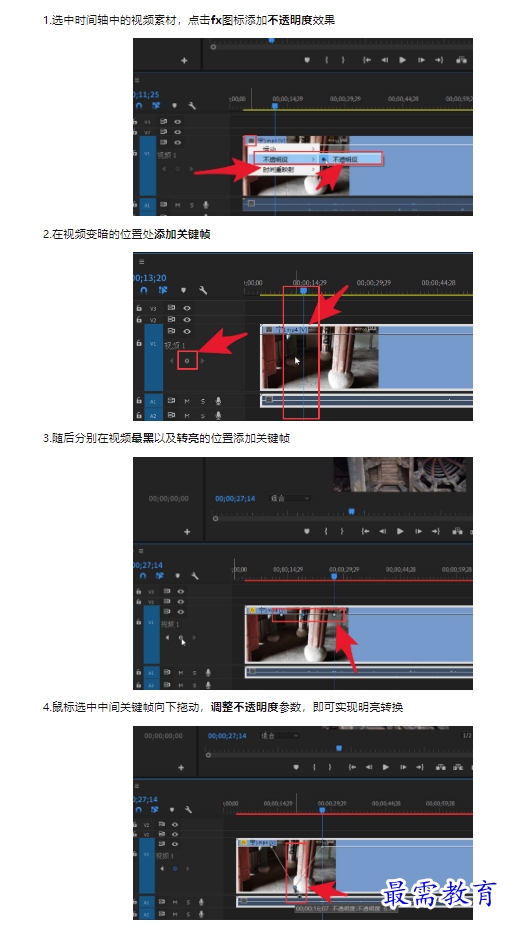Go to Out point in step 1
This screenshot has width=505, height=925.
tap(439, 60)
